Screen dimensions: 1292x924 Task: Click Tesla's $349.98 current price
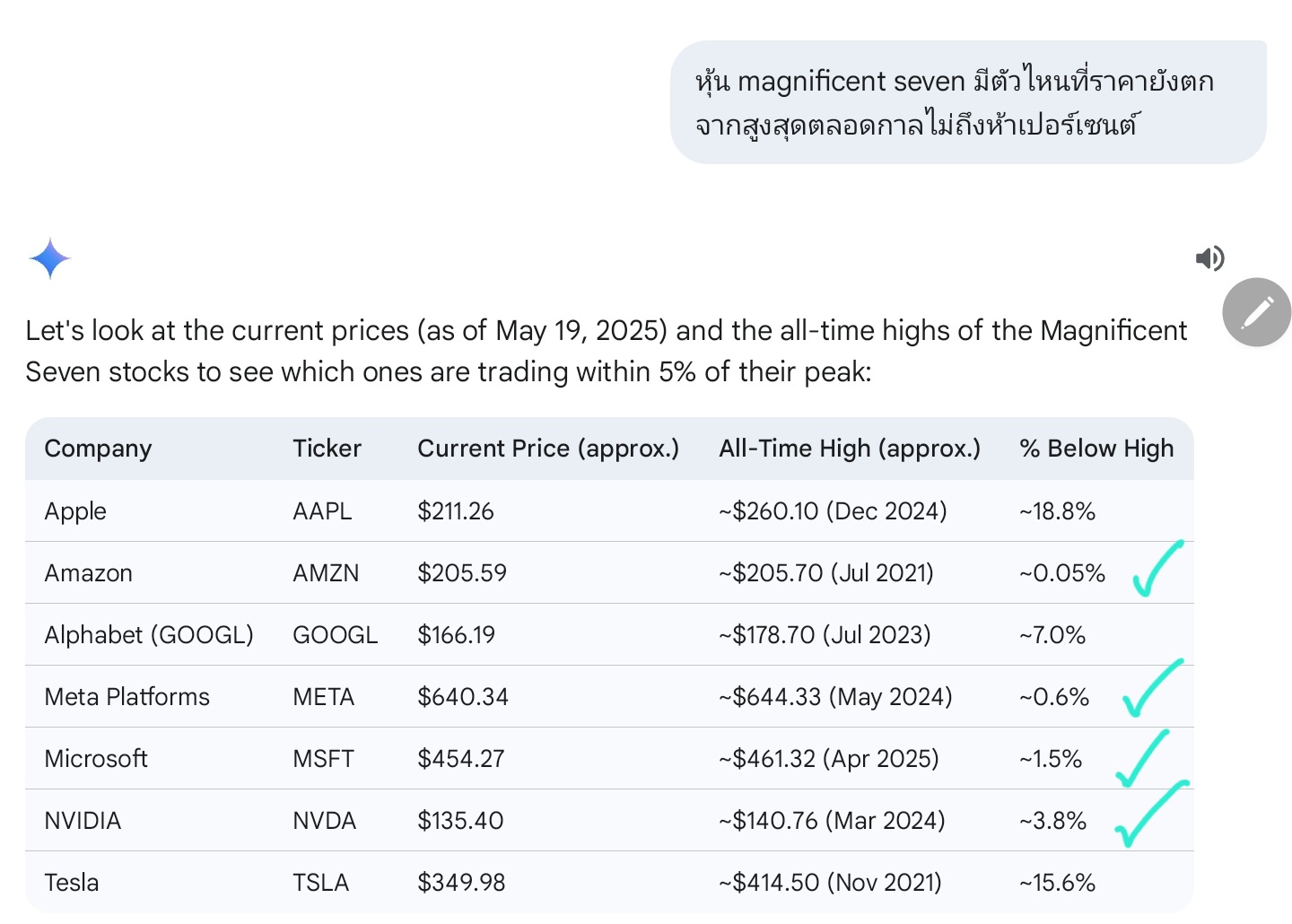(x=461, y=883)
